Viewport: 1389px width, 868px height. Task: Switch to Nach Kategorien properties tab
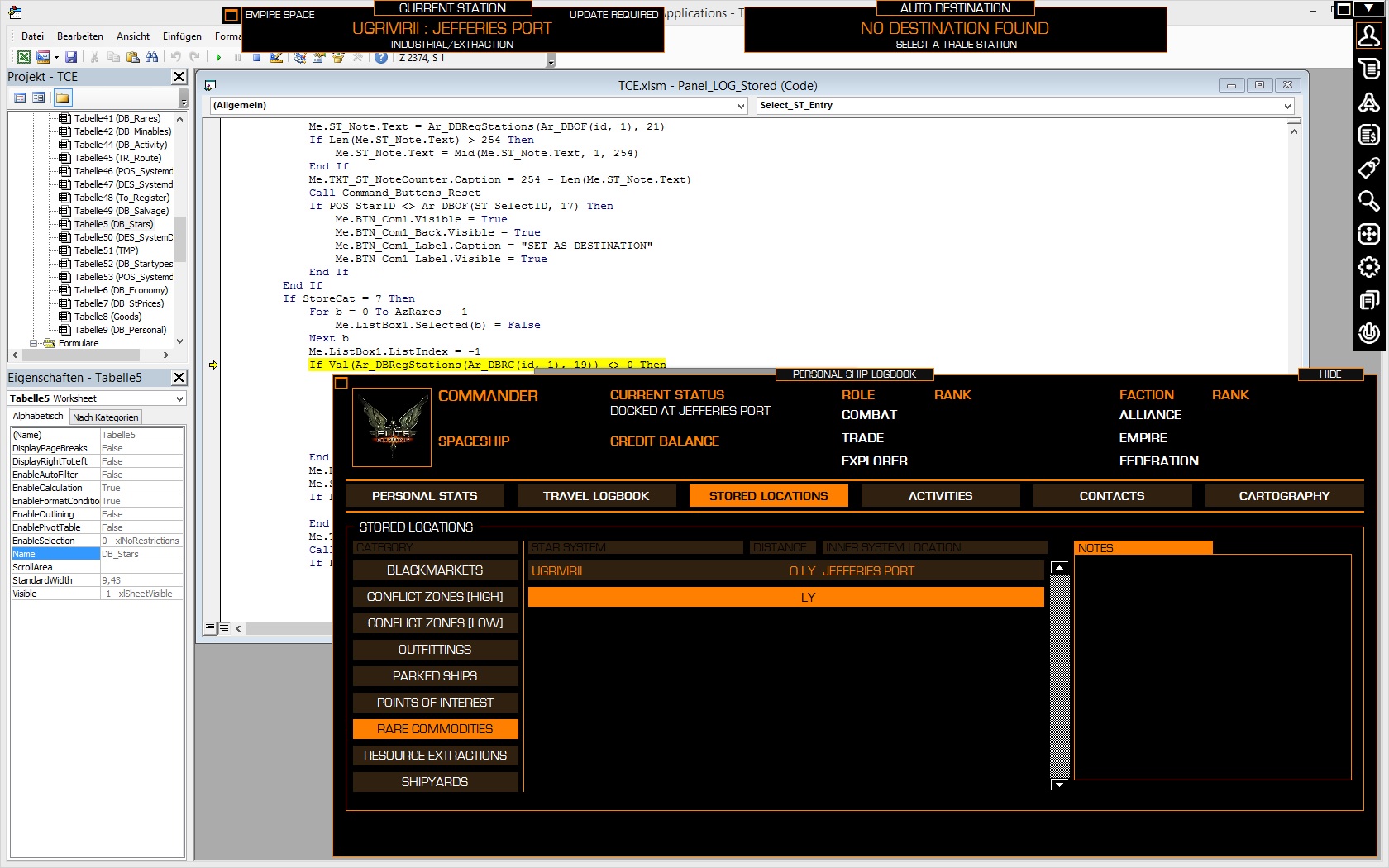[x=106, y=417]
